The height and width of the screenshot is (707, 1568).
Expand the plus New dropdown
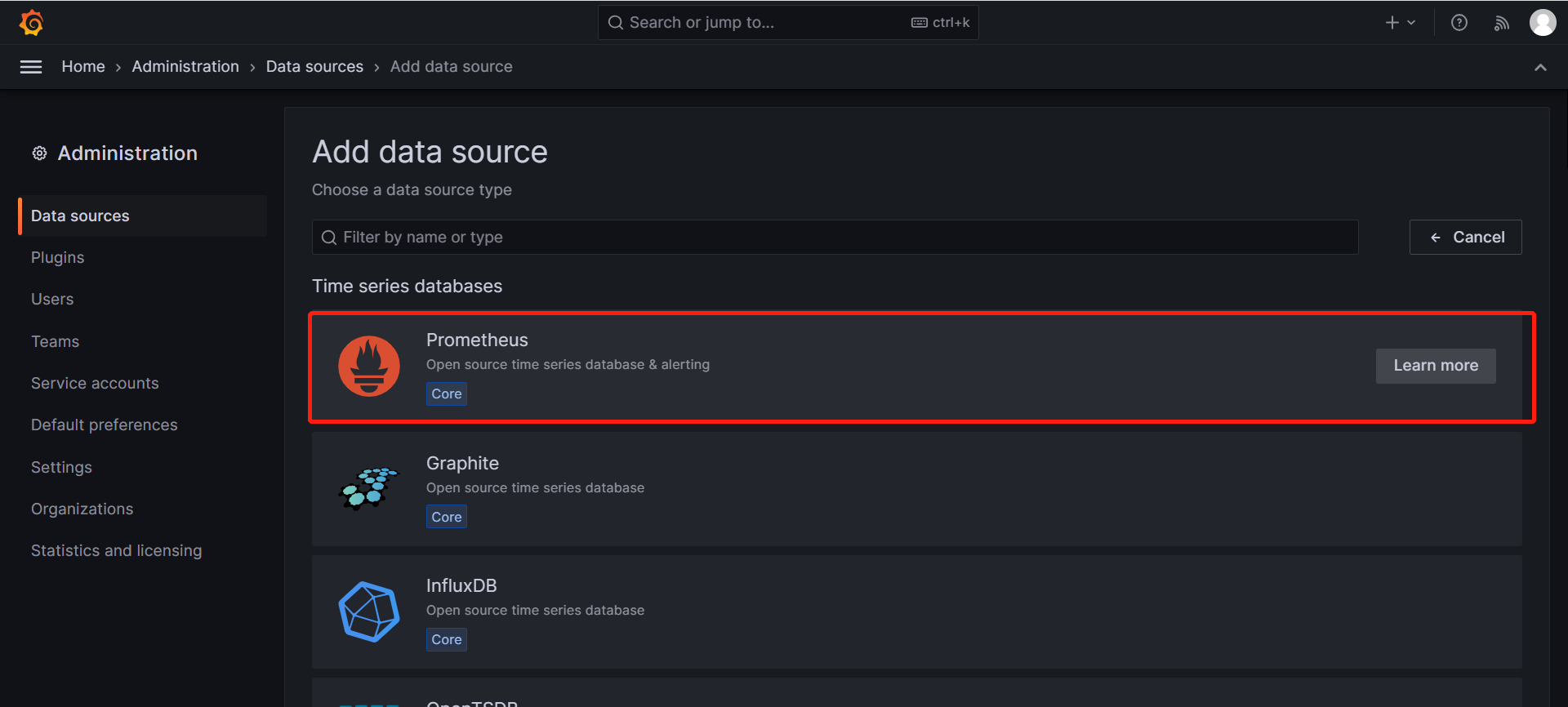click(x=1400, y=23)
